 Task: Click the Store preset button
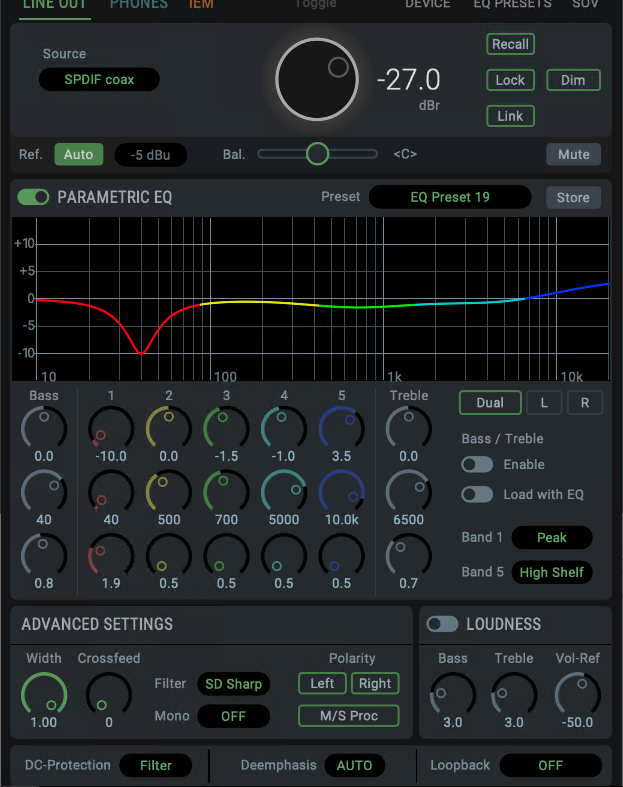[573, 197]
